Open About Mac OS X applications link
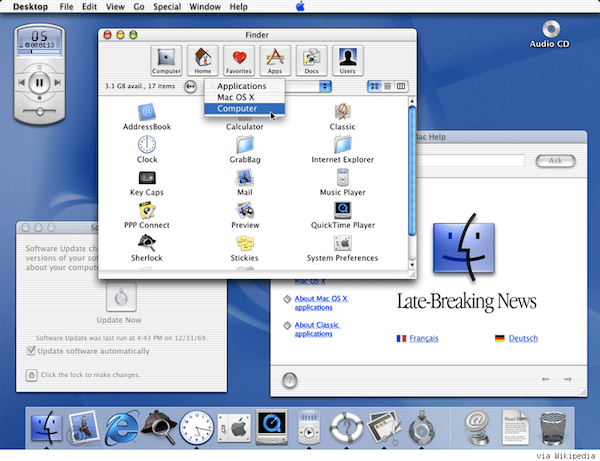This screenshot has width=600, height=461. pos(321,303)
